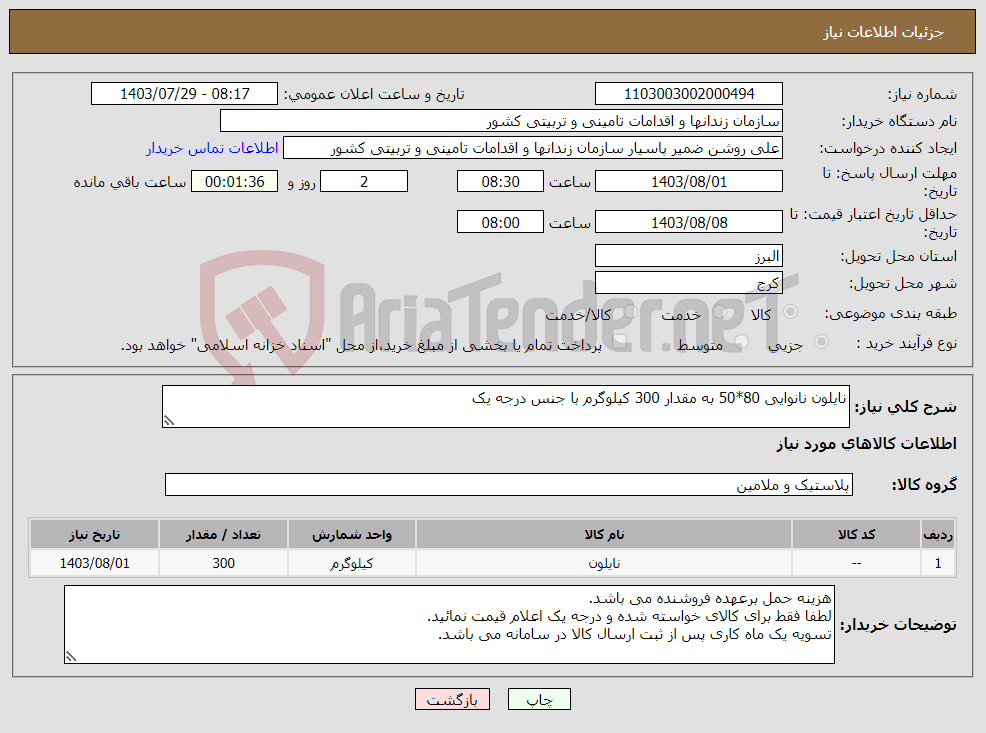Select the کالا radio button
Image resolution: width=986 pixels, height=733 pixels.
[791, 312]
